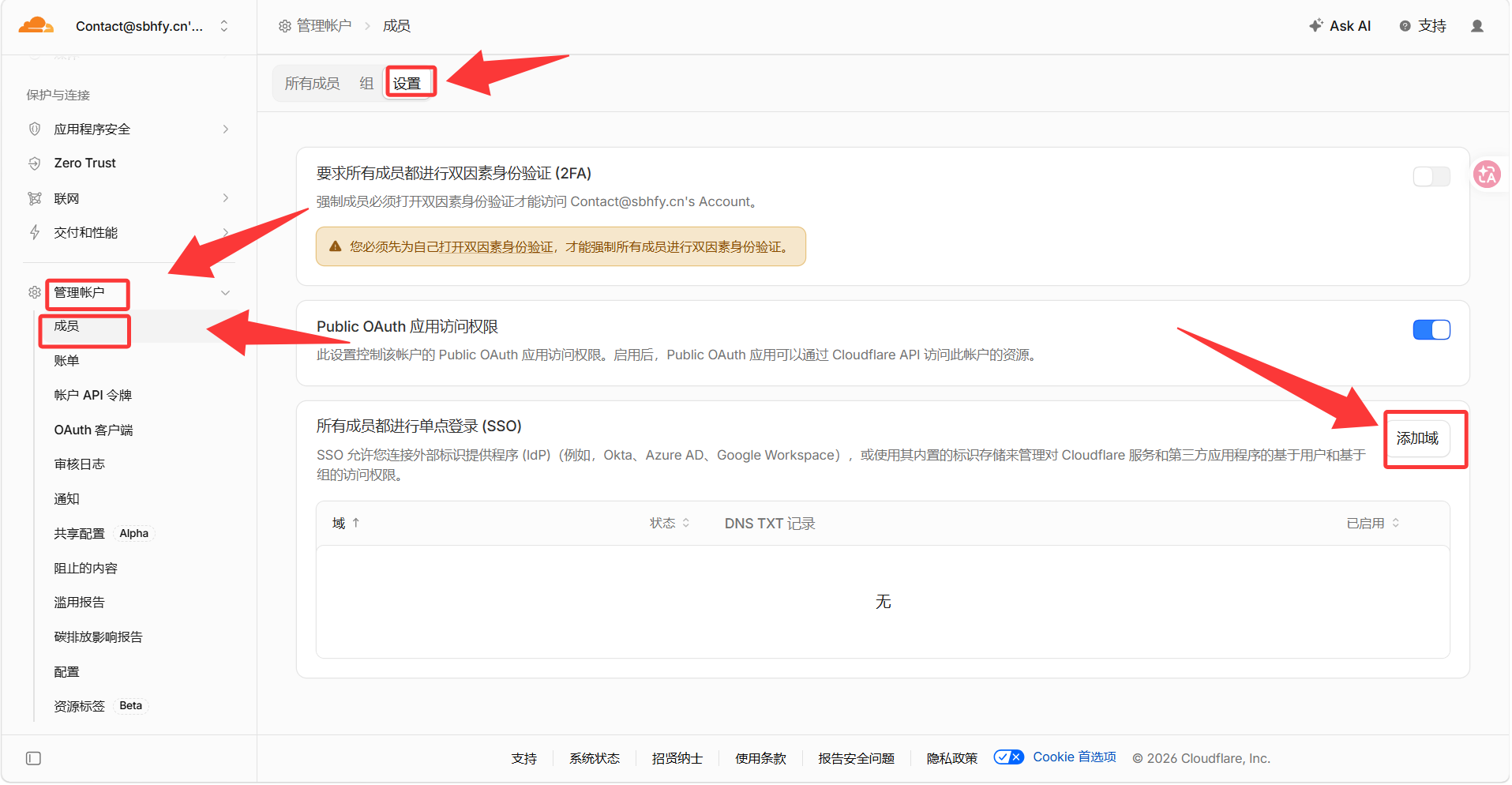
Task: Click the 添加域 button
Action: click(1417, 438)
